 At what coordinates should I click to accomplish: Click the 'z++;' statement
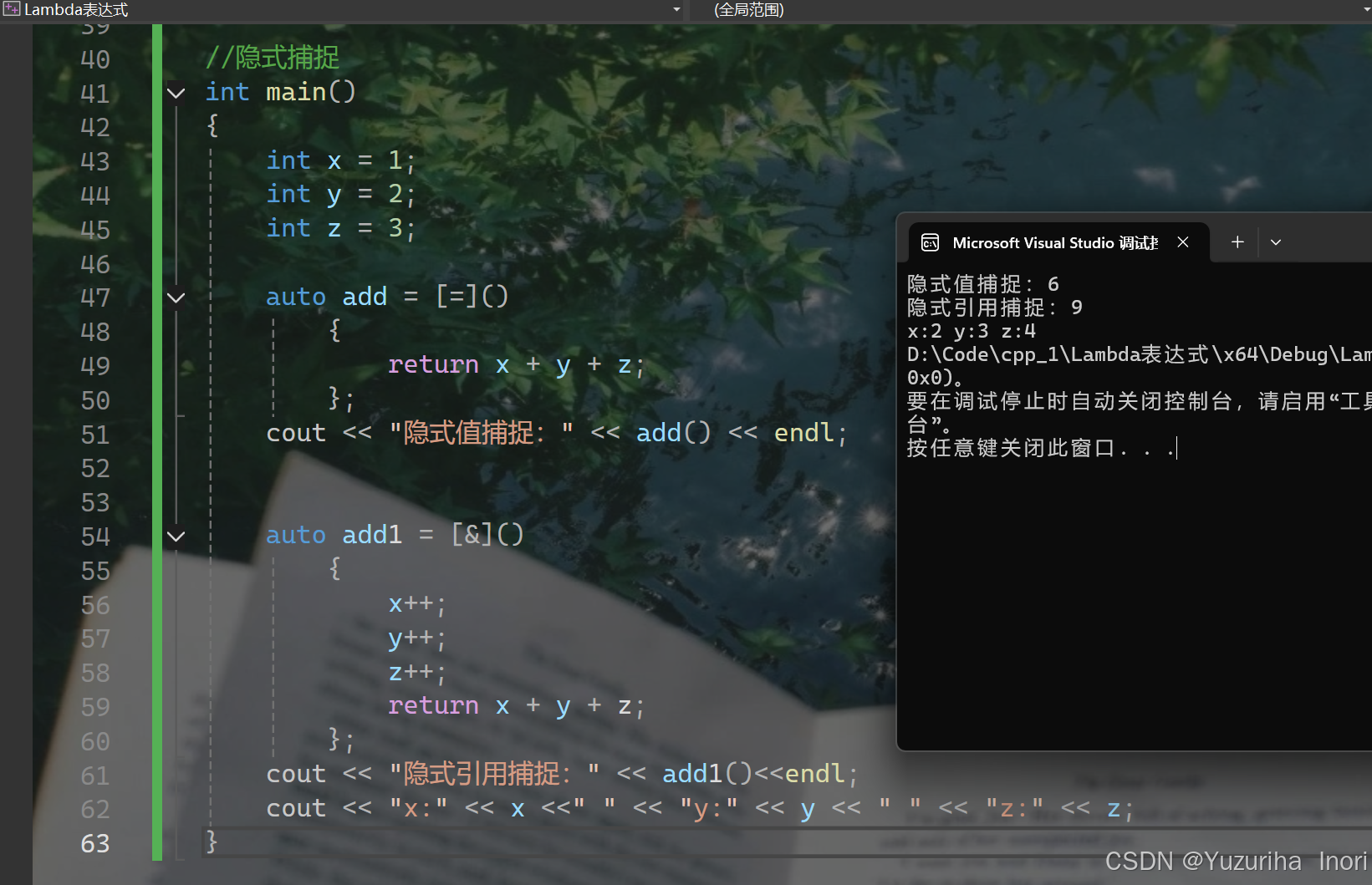tap(418, 672)
